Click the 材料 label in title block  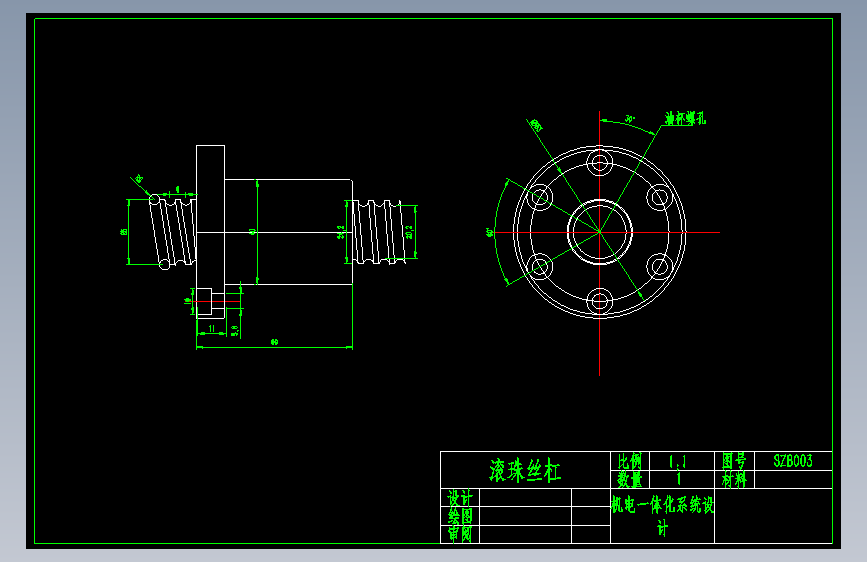point(734,479)
